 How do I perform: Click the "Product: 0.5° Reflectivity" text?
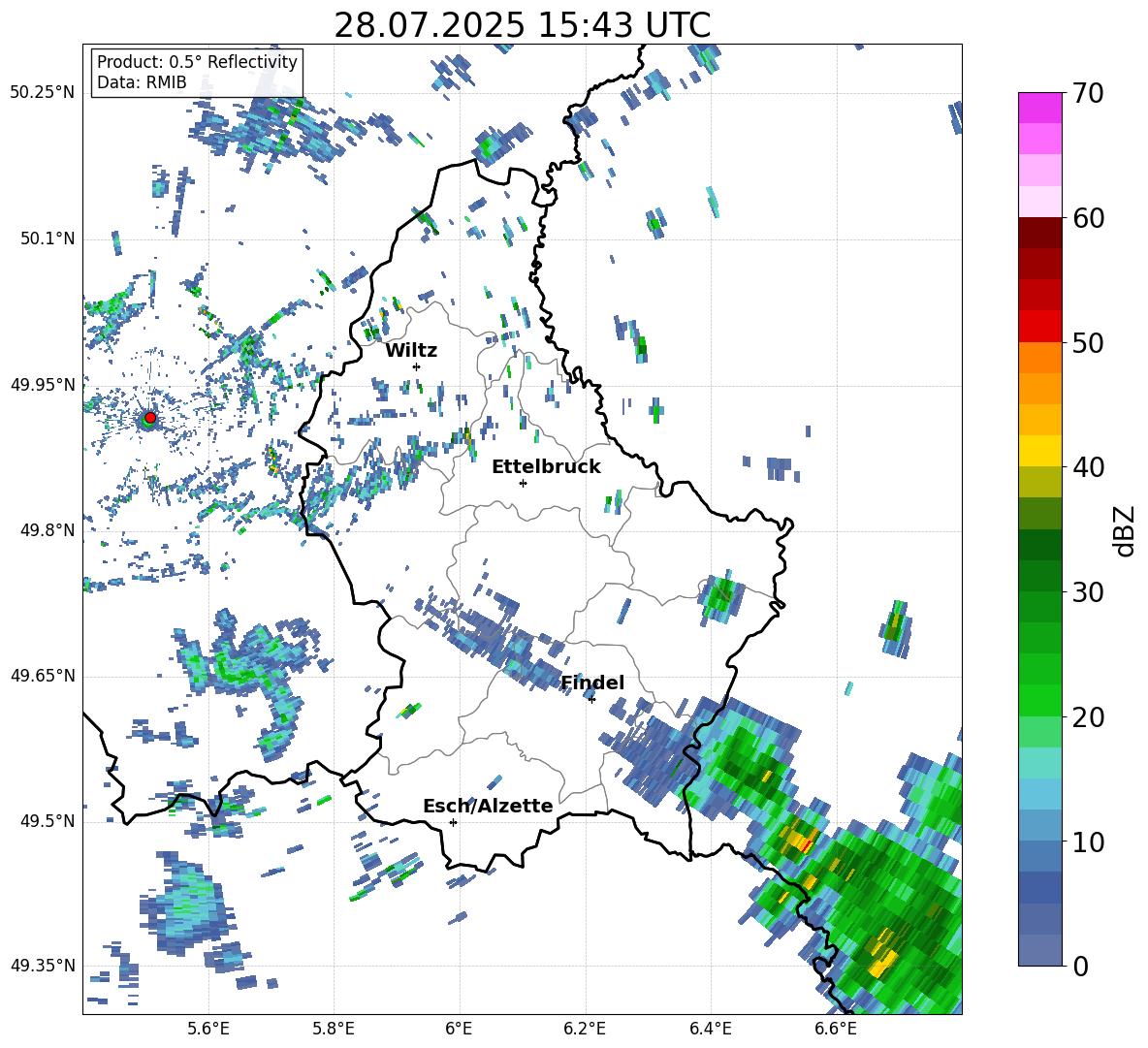click(197, 61)
